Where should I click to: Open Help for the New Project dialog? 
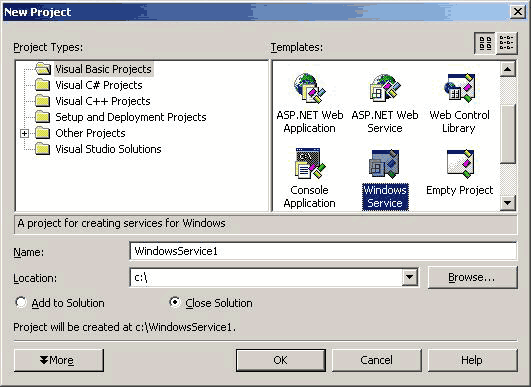click(x=472, y=360)
